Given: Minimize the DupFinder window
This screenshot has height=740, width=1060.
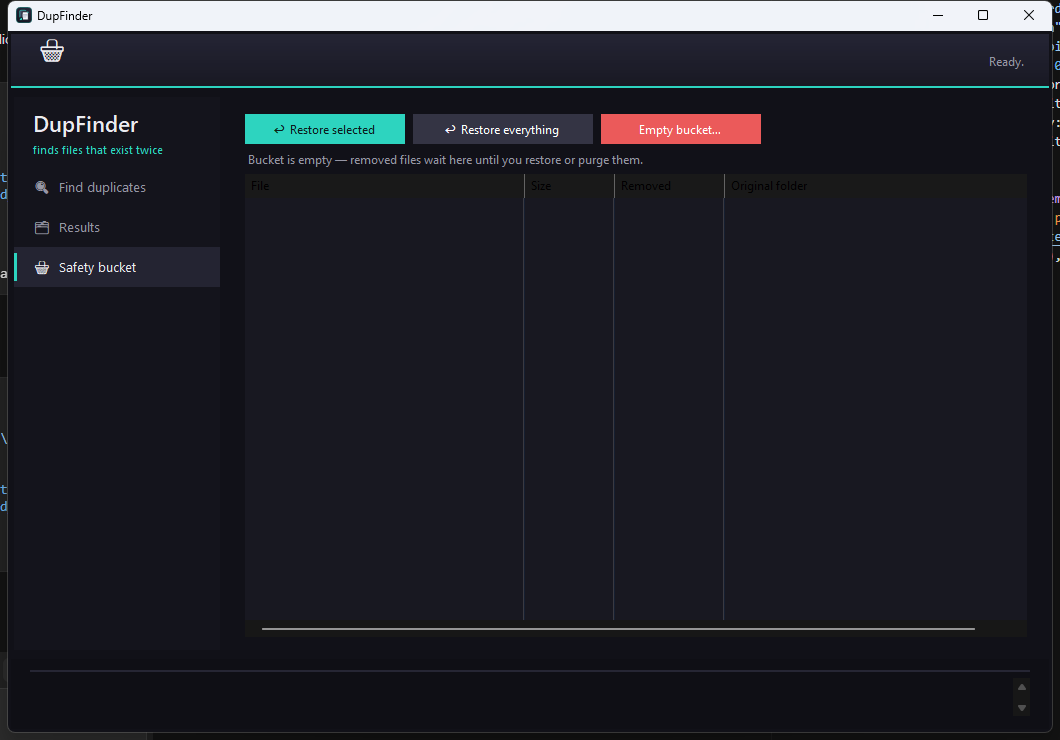Looking at the screenshot, I should pyautogui.click(x=938, y=15).
